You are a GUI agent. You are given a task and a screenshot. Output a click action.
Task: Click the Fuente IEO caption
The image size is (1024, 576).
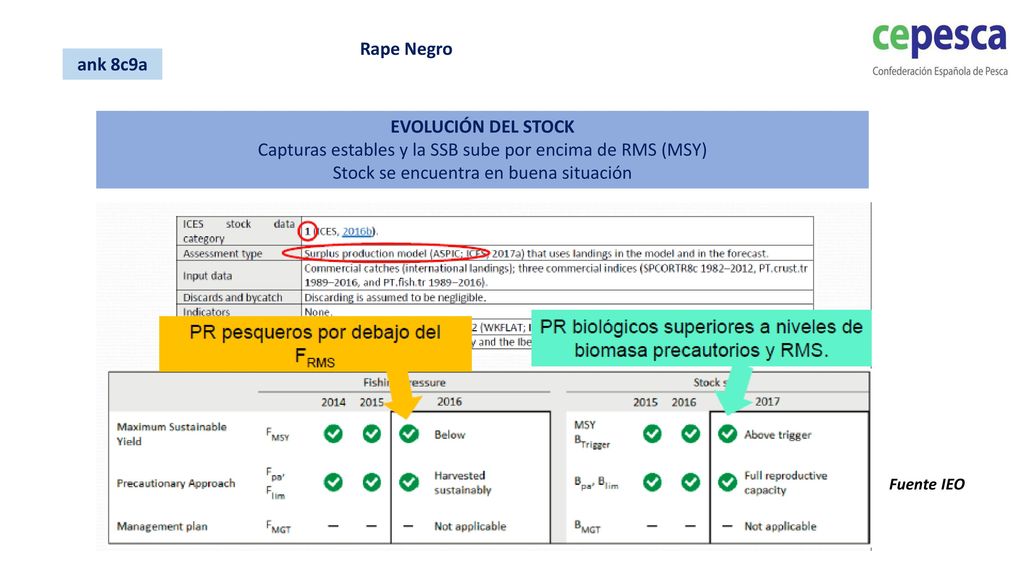click(x=927, y=484)
